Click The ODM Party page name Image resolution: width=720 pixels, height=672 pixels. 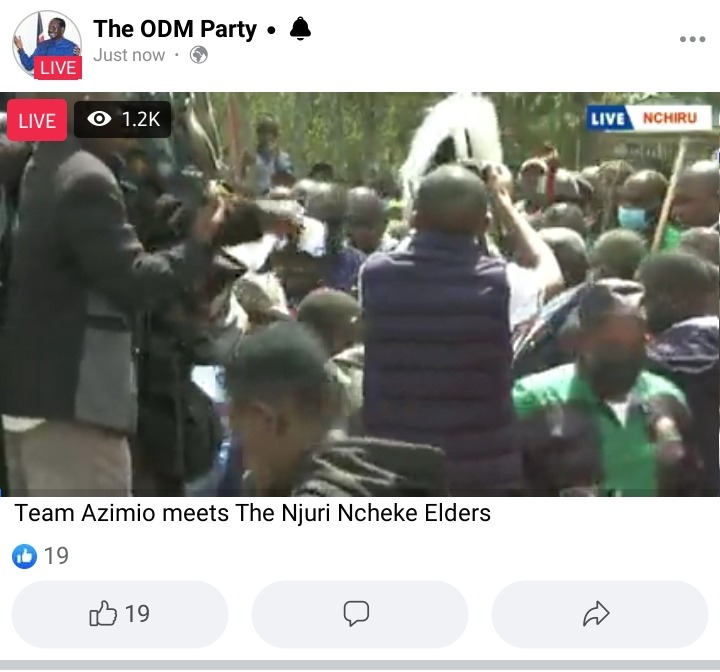pyautogui.click(x=175, y=29)
